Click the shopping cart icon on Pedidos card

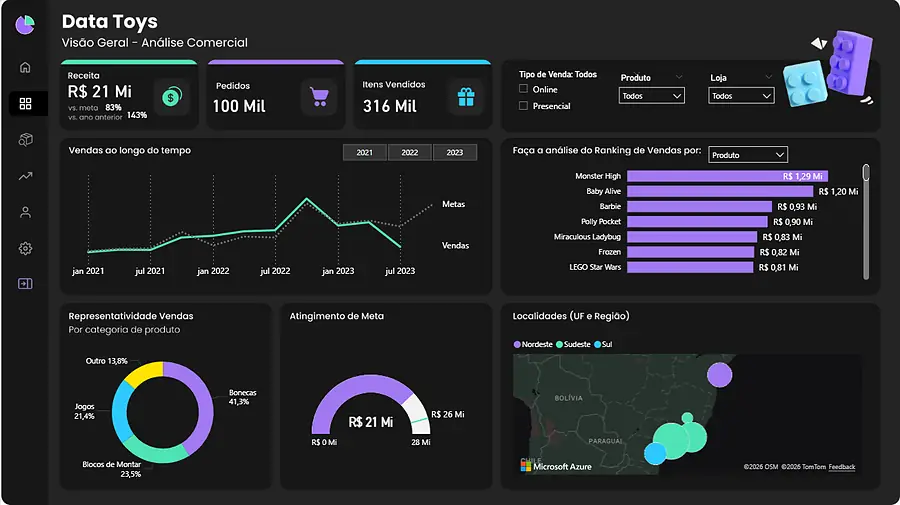tap(319, 96)
